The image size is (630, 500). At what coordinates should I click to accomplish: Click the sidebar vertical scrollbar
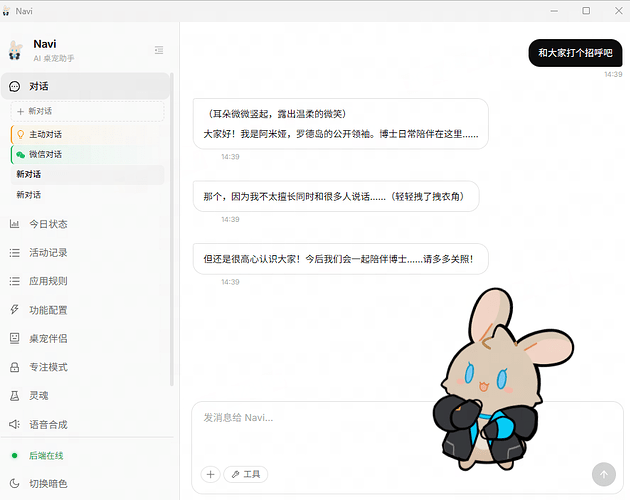click(x=172, y=229)
